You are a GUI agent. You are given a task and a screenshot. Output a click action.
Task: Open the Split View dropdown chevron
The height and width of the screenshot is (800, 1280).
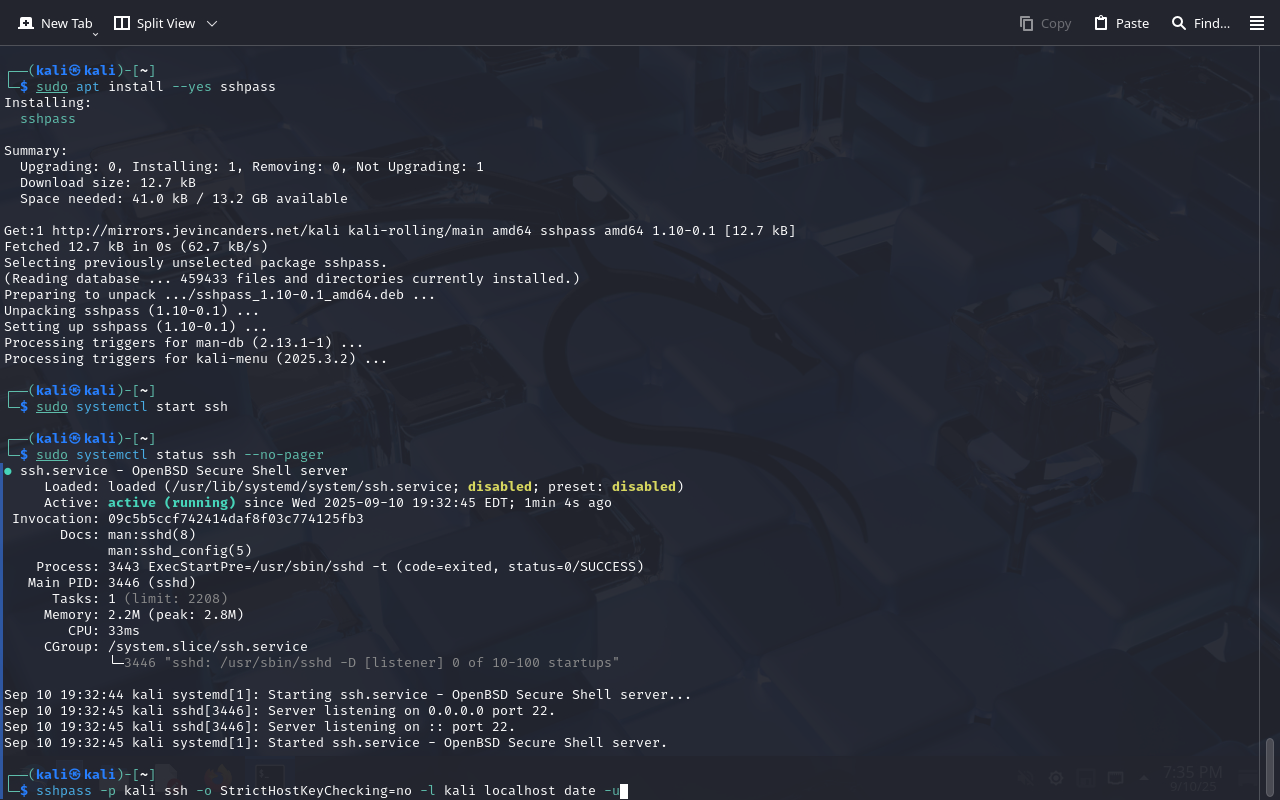pos(211,23)
